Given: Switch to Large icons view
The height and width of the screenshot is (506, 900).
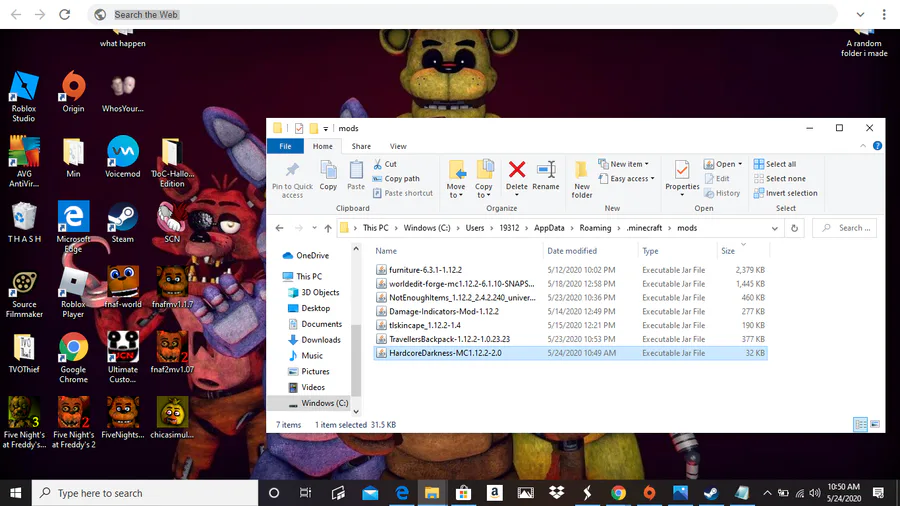Looking at the screenshot, I should pyautogui.click(x=875, y=425).
